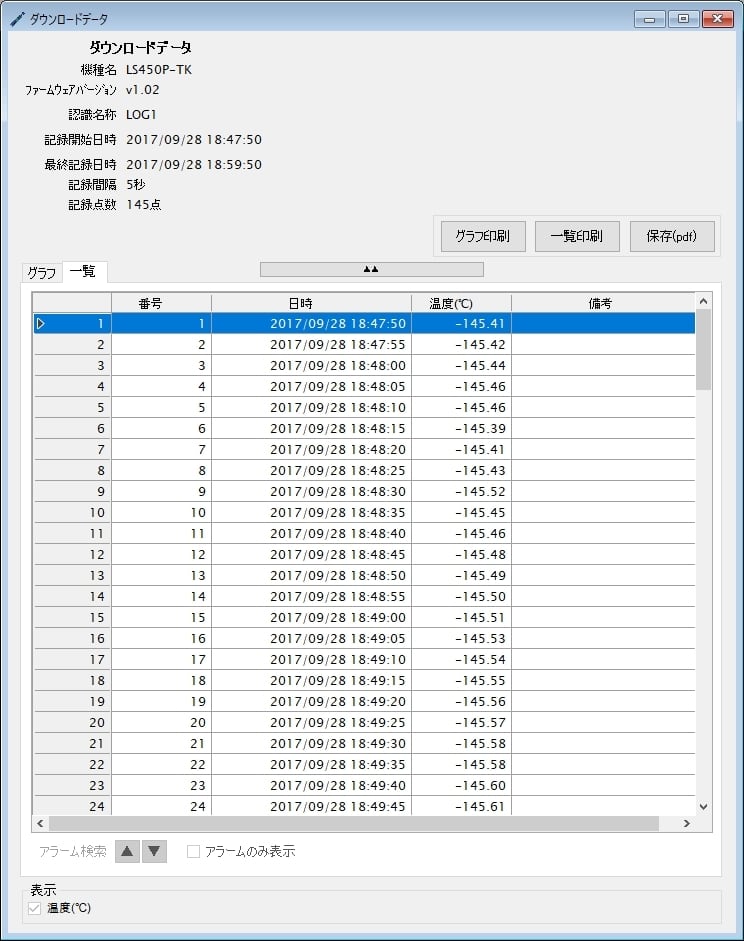Jump to next alarm with down arrow
This screenshot has height=941, width=744.
tap(154, 851)
